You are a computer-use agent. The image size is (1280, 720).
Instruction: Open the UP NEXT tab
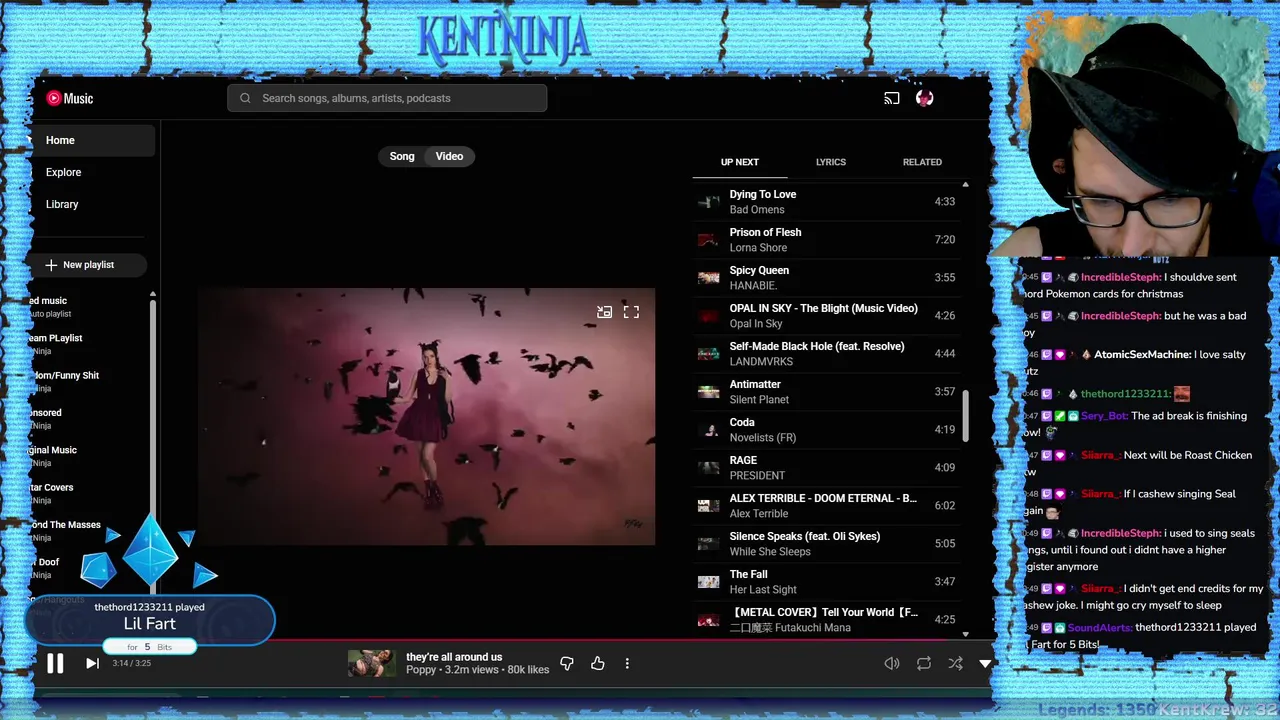[740, 162]
